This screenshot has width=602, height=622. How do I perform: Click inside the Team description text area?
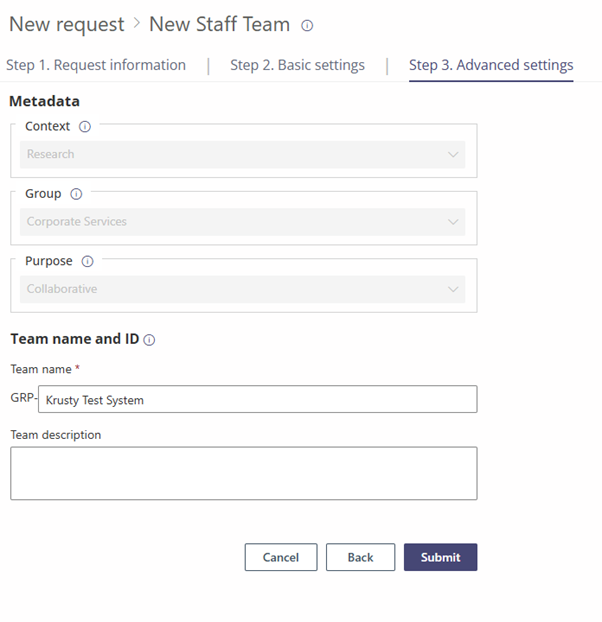click(x=243, y=473)
